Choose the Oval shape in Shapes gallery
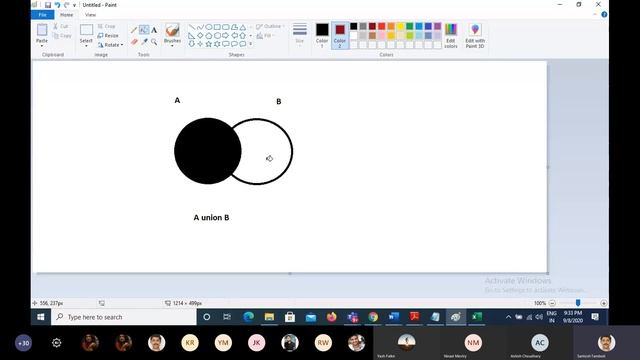 209,27
